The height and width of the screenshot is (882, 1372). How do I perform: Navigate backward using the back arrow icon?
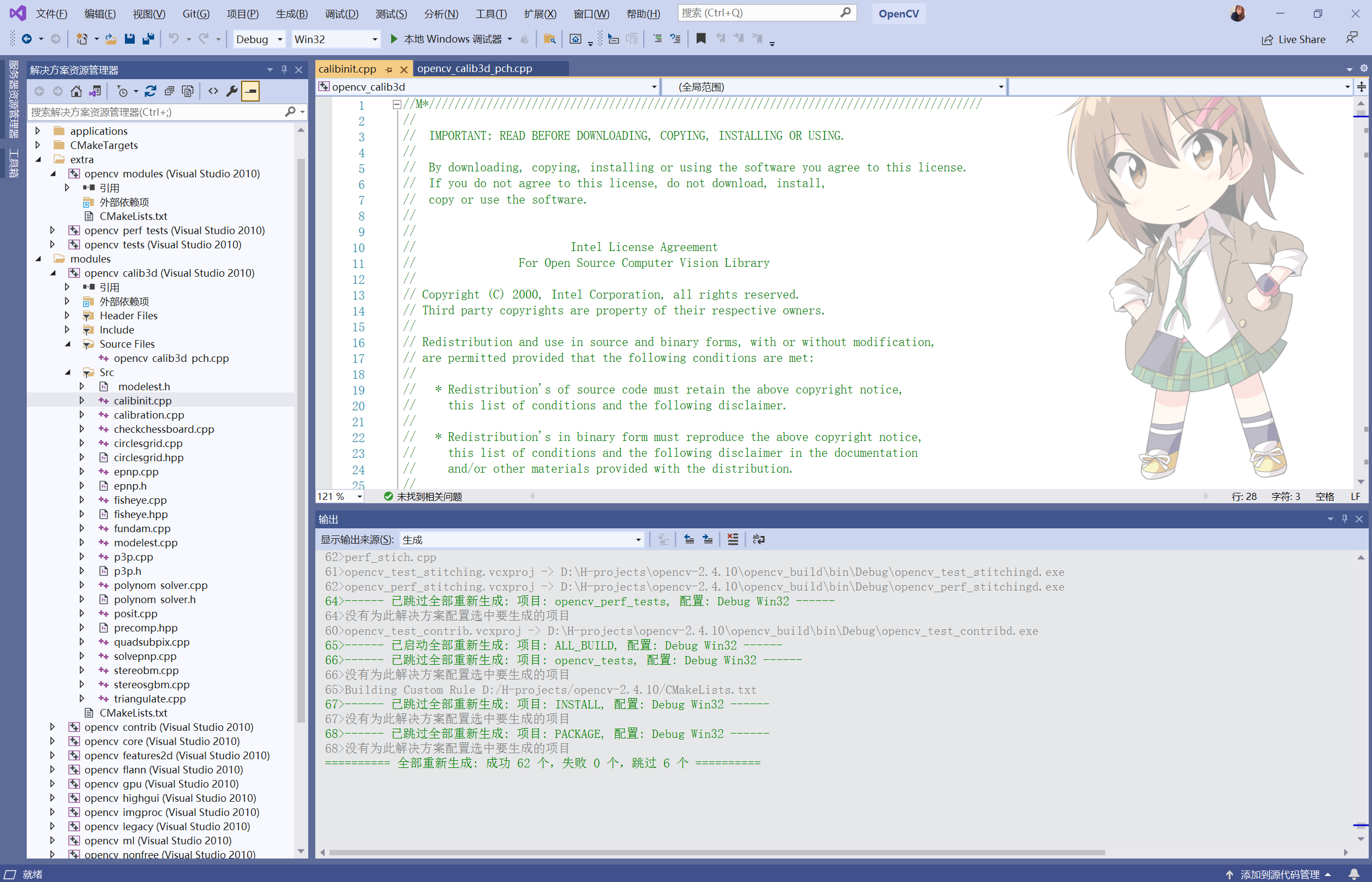(x=28, y=39)
